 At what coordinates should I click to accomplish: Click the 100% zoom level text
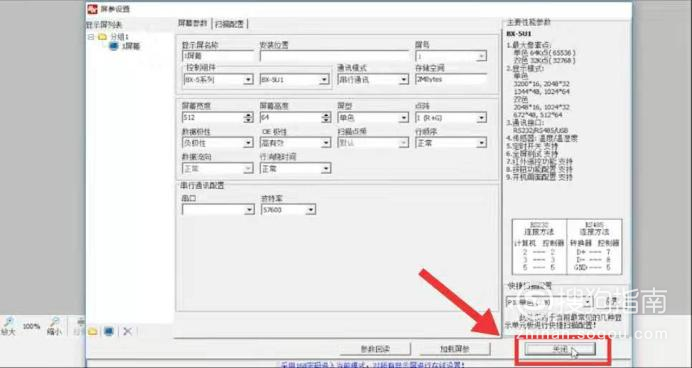pos(31,327)
